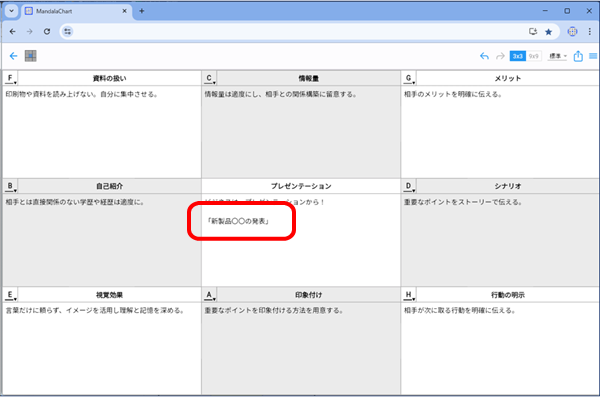Redo with the gray forward arrow

[x=500, y=56]
